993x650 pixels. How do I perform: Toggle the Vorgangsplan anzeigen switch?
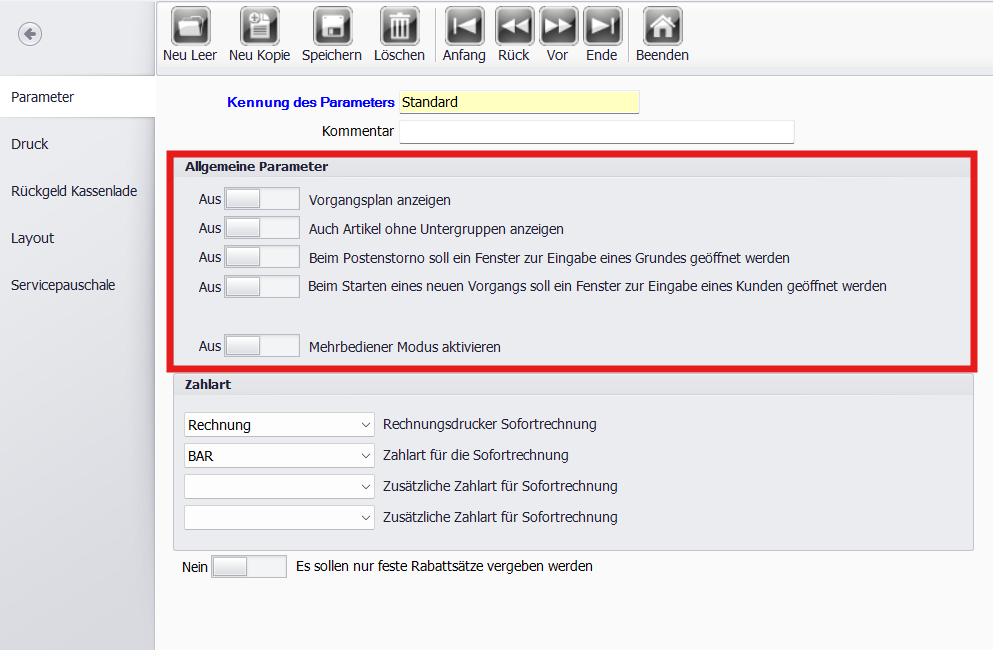261,199
